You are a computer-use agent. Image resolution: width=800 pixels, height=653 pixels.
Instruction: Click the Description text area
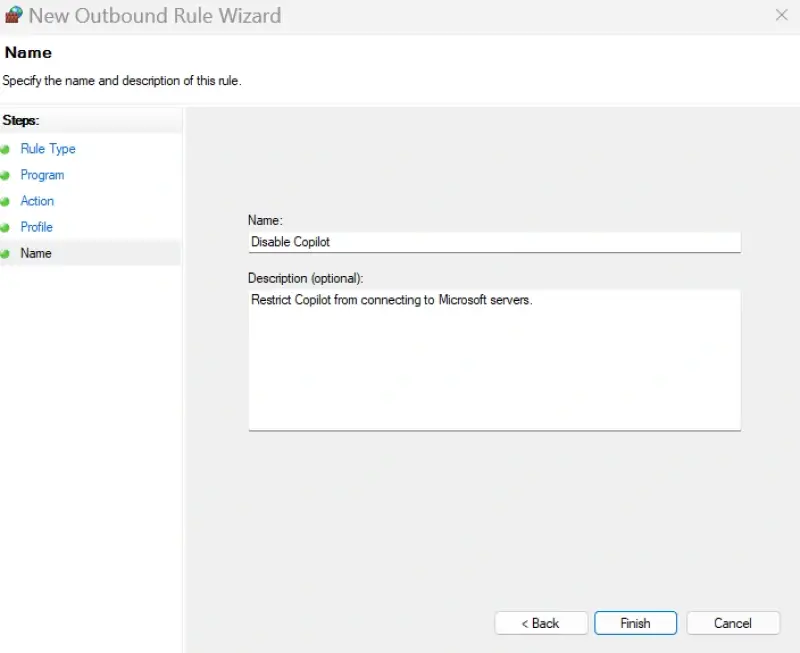click(x=493, y=360)
